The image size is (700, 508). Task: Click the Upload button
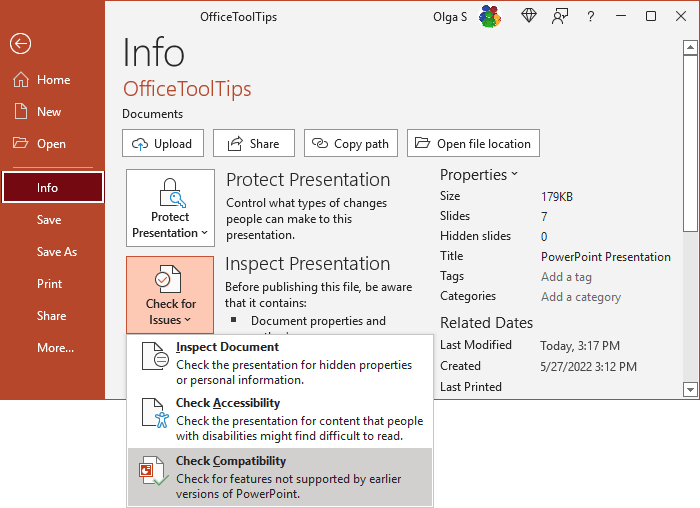coord(163,143)
